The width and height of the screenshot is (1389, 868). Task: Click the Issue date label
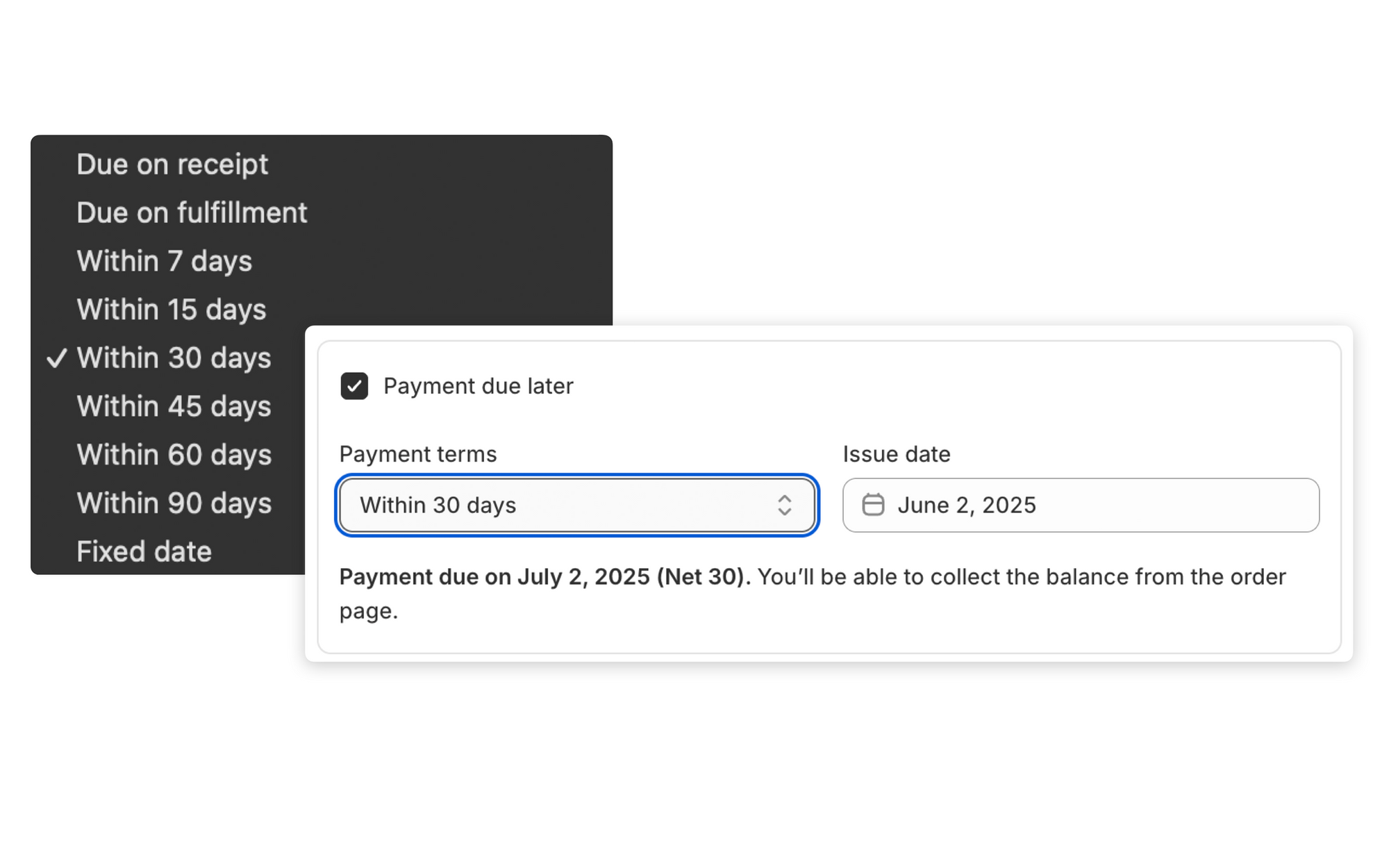(896, 454)
